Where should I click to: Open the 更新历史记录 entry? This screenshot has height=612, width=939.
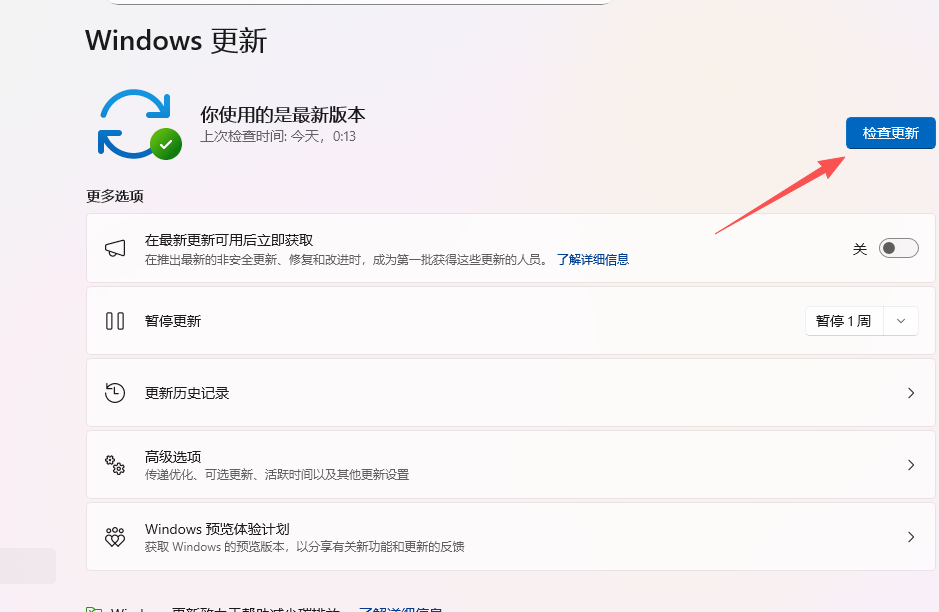[x=187, y=393]
